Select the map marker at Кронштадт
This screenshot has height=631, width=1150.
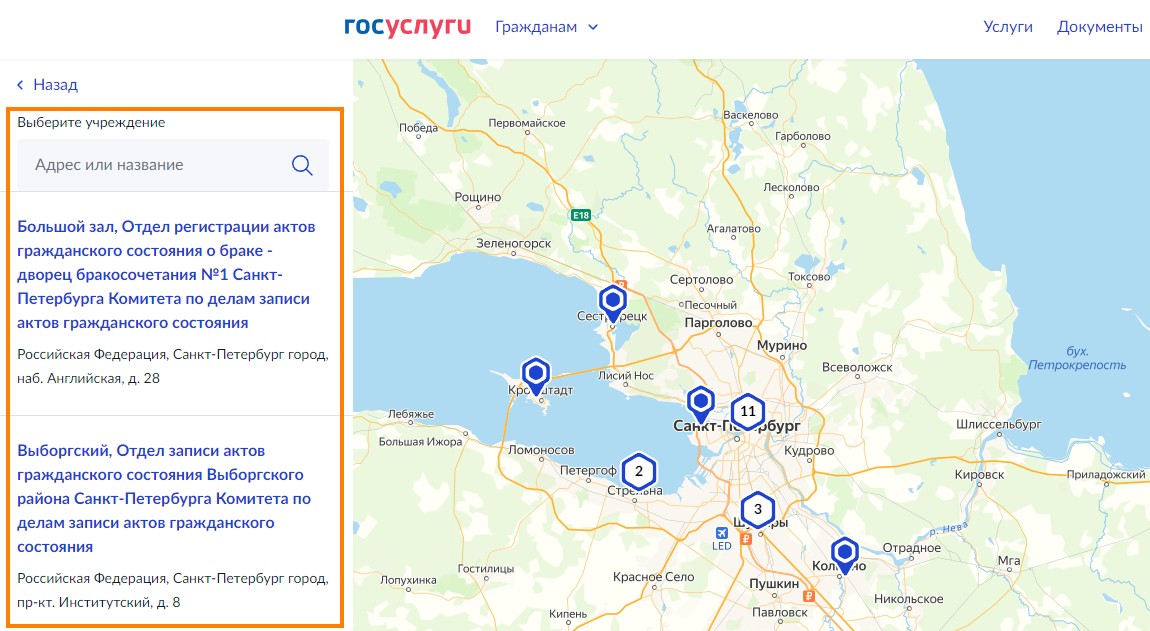pyautogui.click(x=536, y=376)
